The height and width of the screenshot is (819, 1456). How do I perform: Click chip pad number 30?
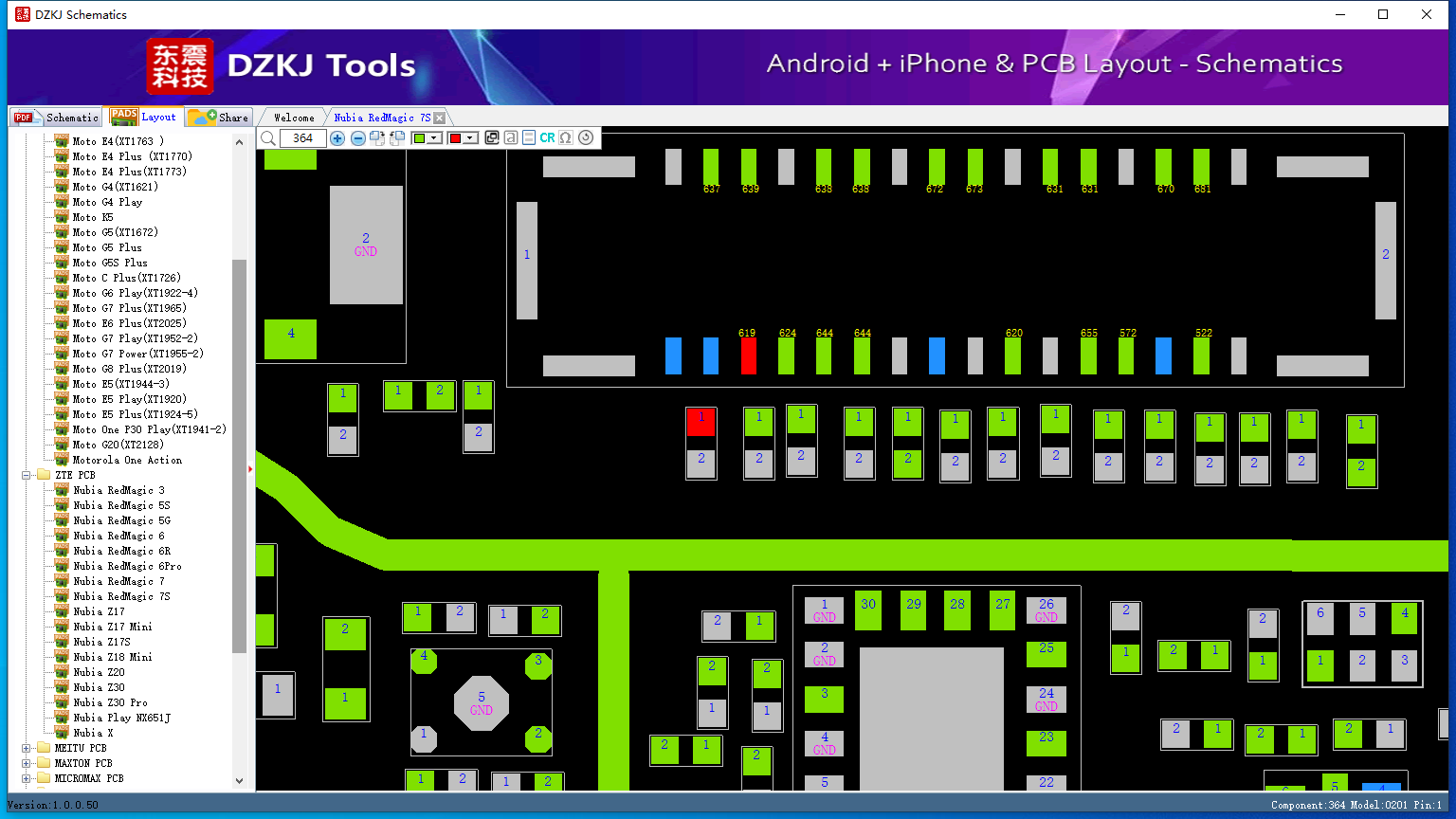click(x=868, y=611)
